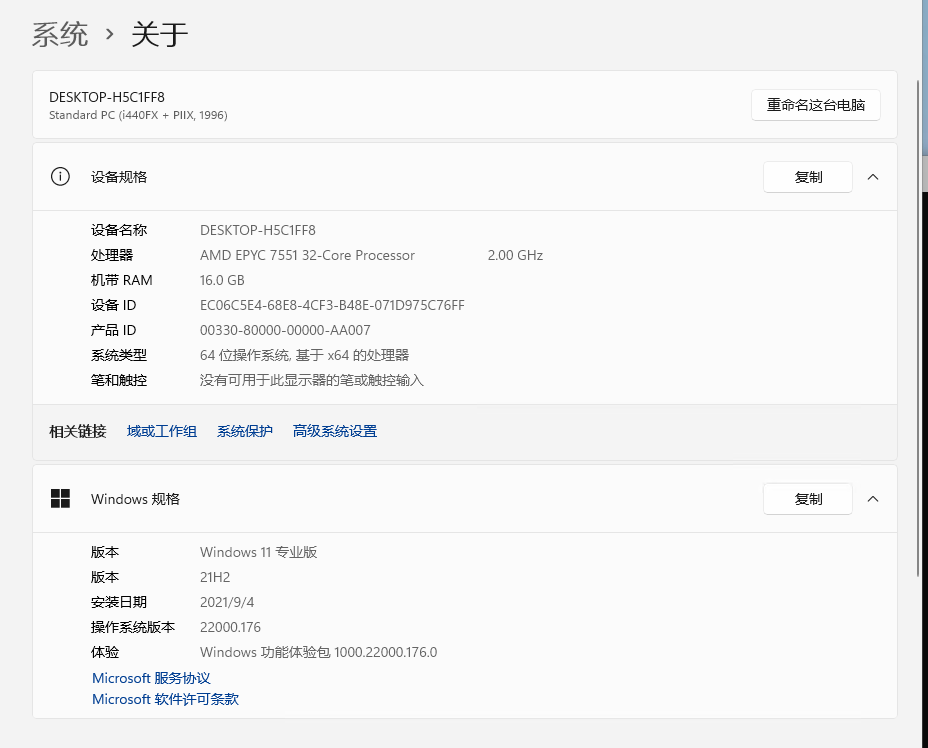
Task: Click the Windows 11 专业版 edition value
Action: pyautogui.click(x=259, y=552)
